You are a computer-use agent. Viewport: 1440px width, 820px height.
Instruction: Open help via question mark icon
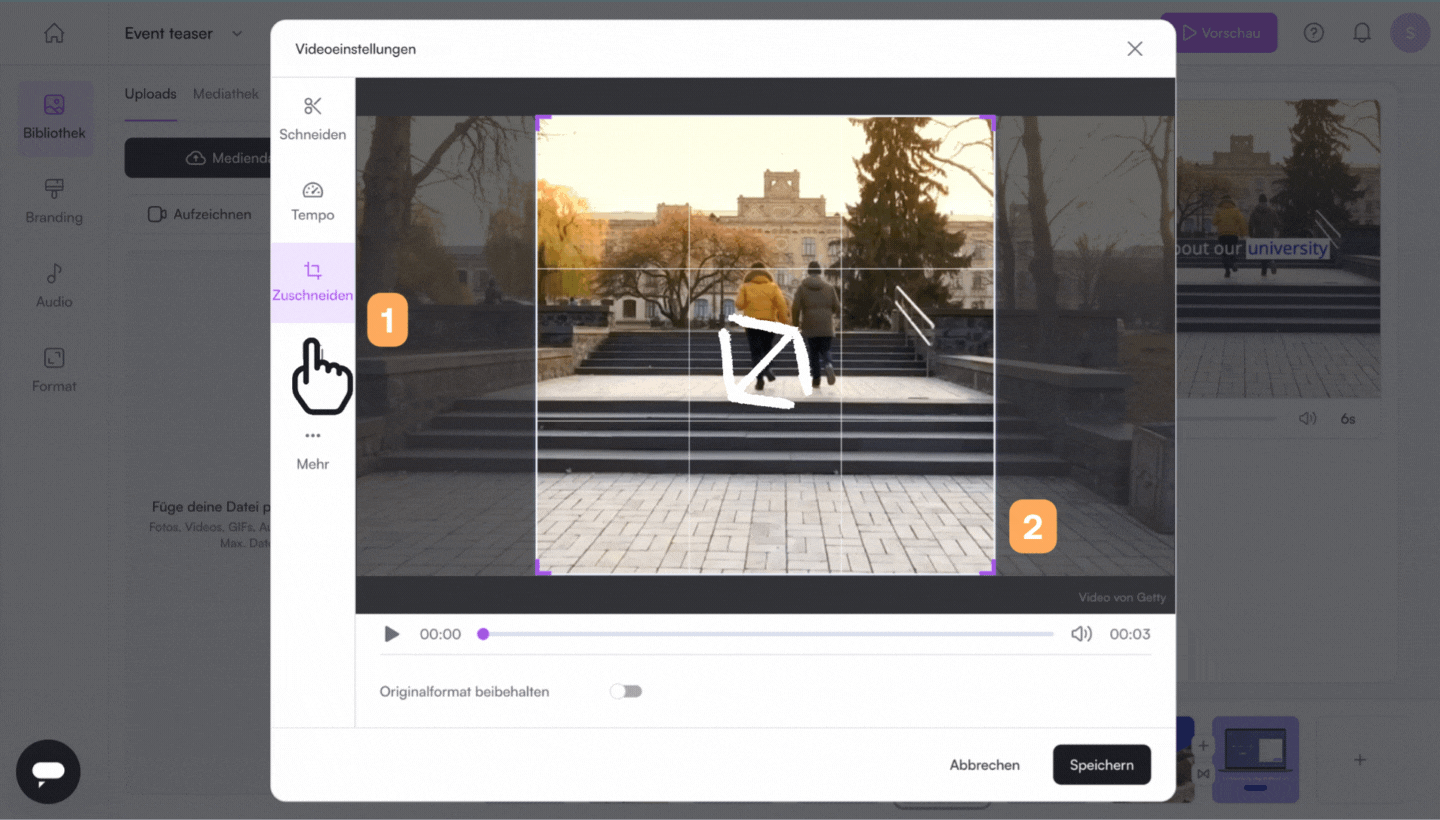(x=1314, y=33)
